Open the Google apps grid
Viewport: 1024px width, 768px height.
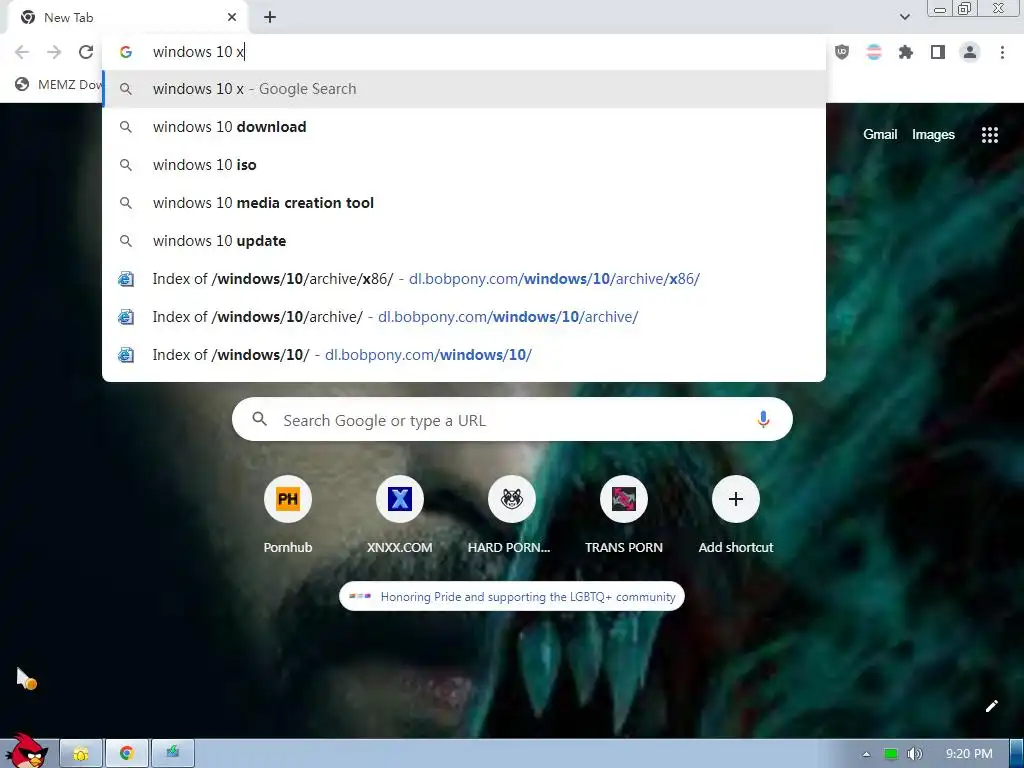coord(989,135)
